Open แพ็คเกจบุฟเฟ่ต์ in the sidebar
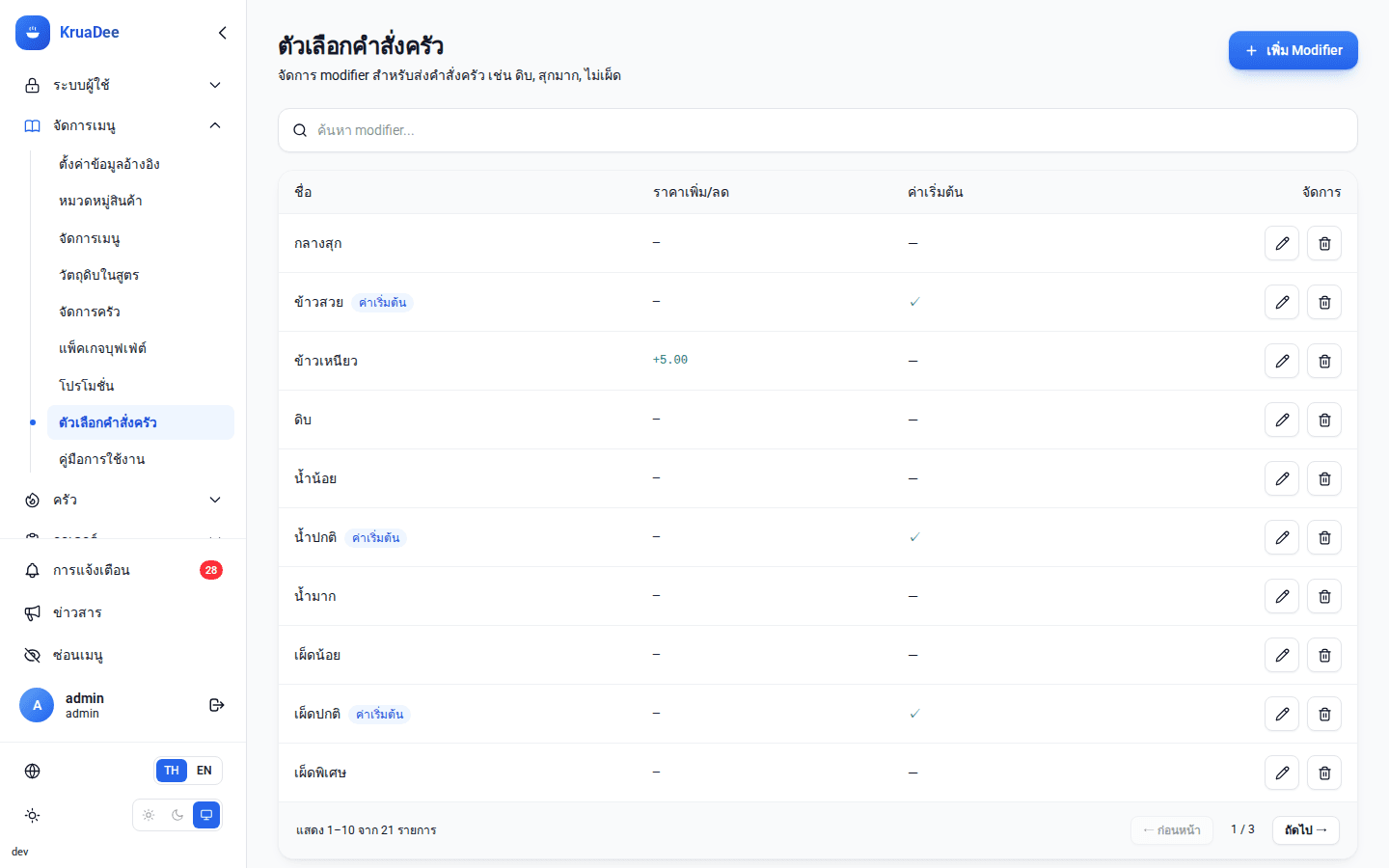This screenshot has height=868, width=1389. pyautogui.click(x=141, y=348)
